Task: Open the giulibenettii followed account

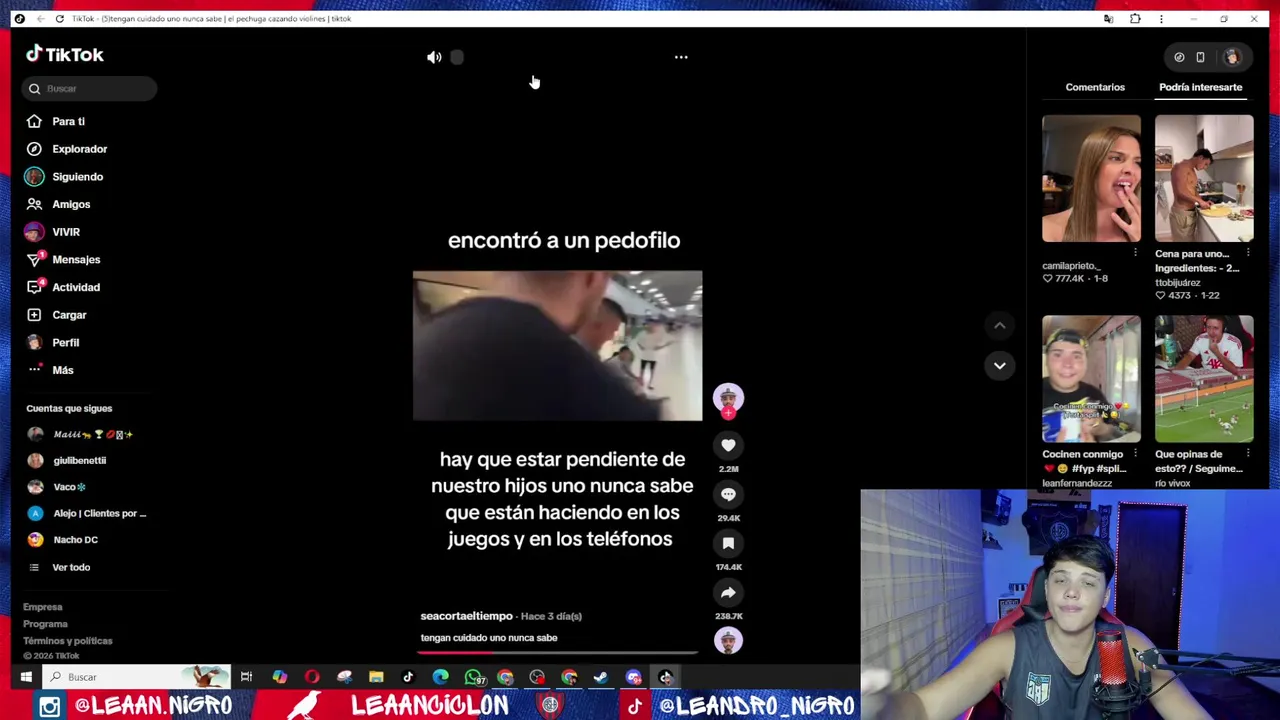Action: pyautogui.click(x=79, y=461)
